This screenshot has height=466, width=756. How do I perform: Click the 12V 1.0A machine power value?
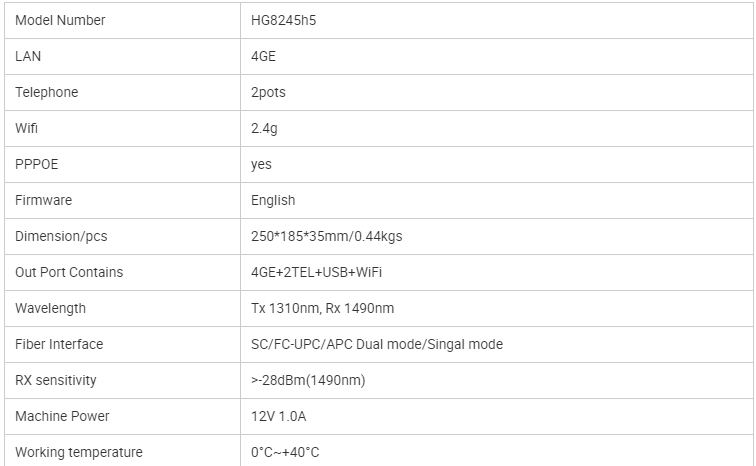tap(280, 416)
